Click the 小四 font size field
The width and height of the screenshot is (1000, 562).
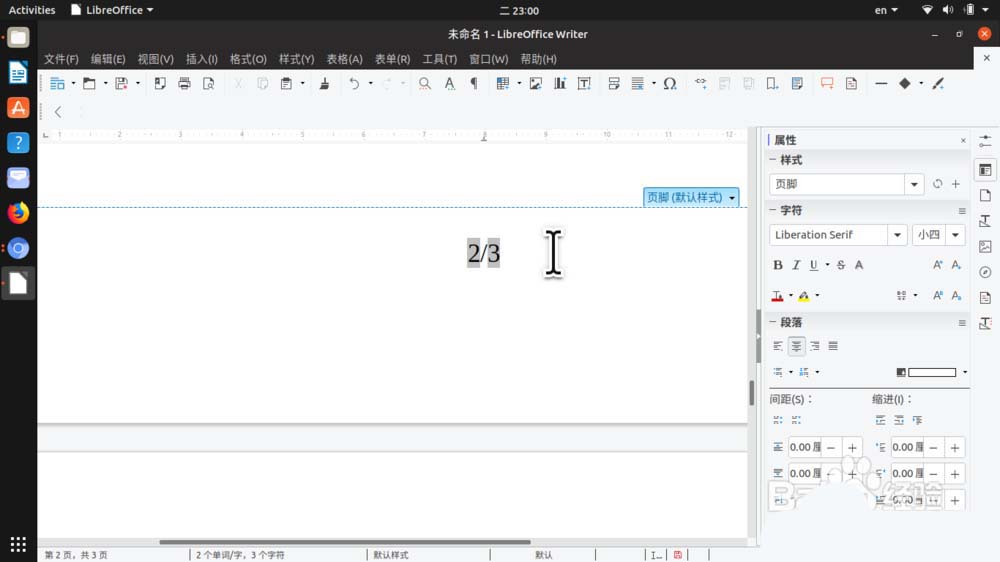(x=929, y=235)
